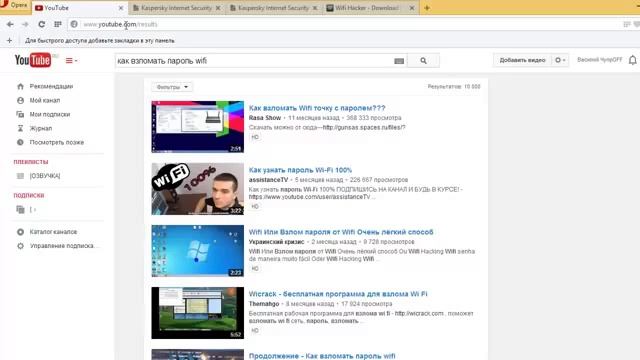Image resolution: width=640 pixels, height=360 pixels.
Task: Open video Продолжение - Как взломать пароль wifi
Action: pos(322,356)
